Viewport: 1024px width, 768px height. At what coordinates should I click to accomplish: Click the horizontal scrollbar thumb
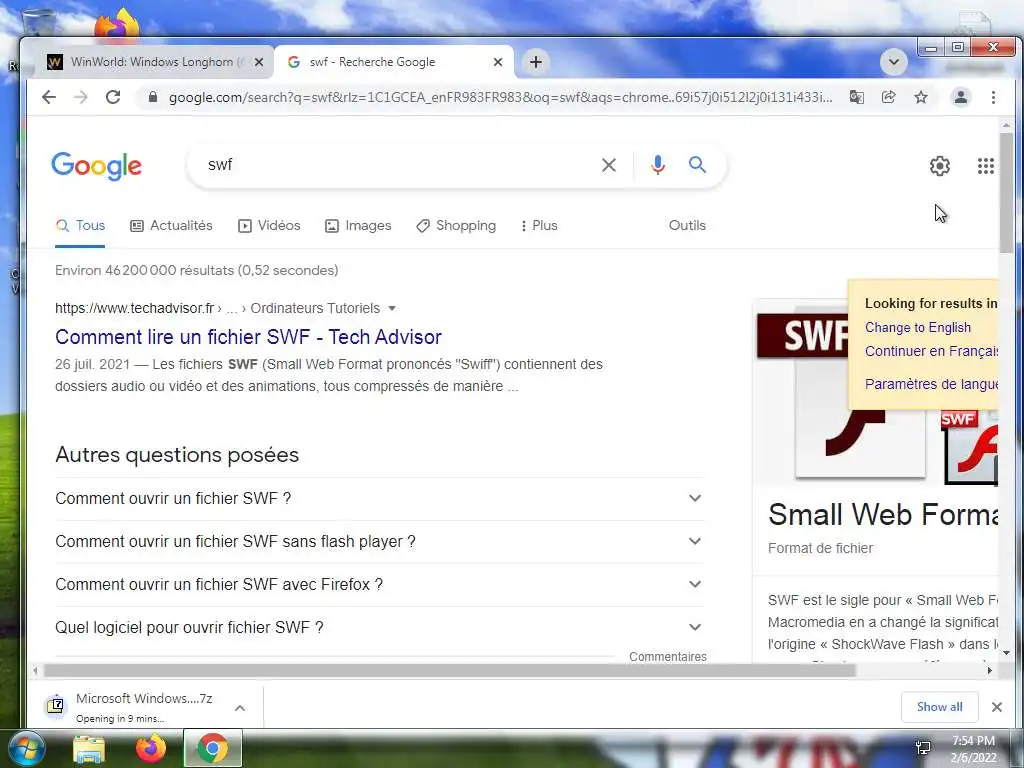click(449, 670)
